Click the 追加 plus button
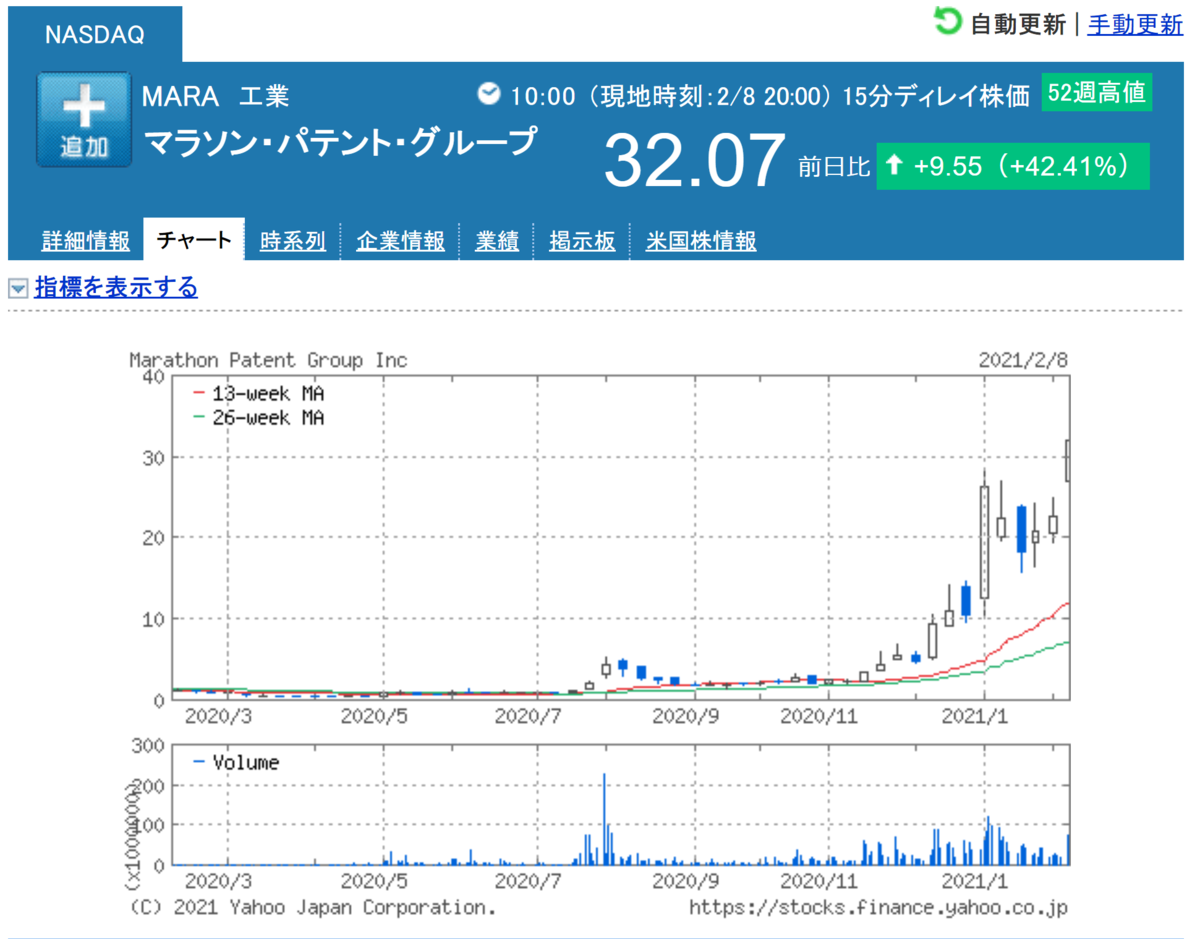This screenshot has width=1200, height=939. [x=84, y=119]
